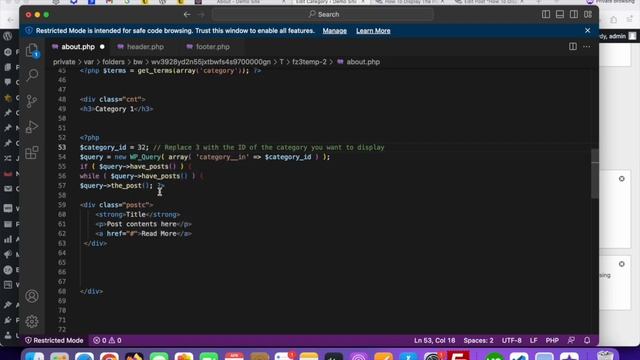Split the editor to the right
This screenshot has width=640, height=360.
tap(573, 47)
